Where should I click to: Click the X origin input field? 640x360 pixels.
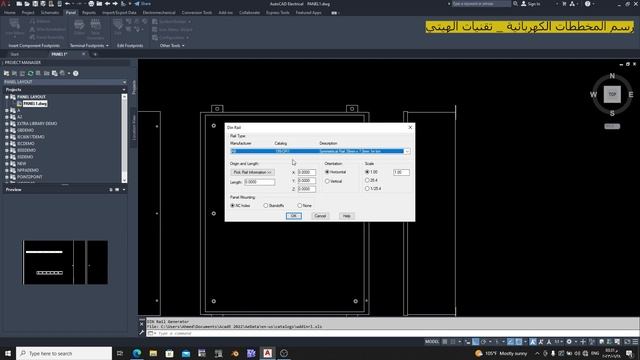tap(307, 172)
